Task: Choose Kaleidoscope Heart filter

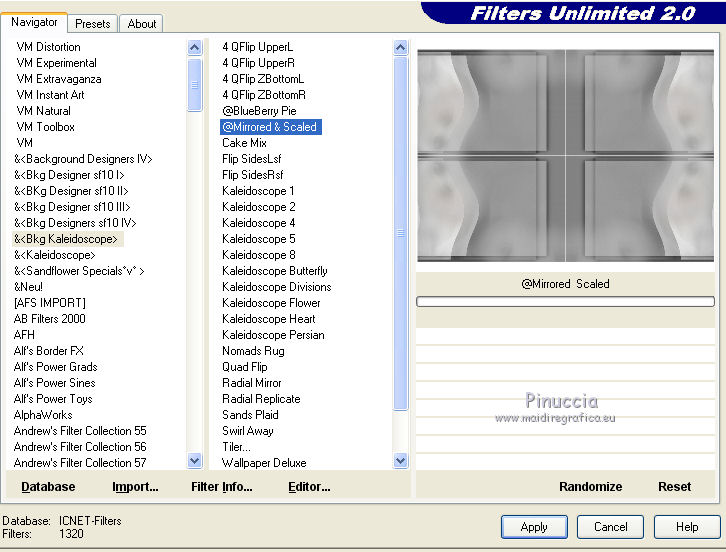Action: tap(269, 319)
